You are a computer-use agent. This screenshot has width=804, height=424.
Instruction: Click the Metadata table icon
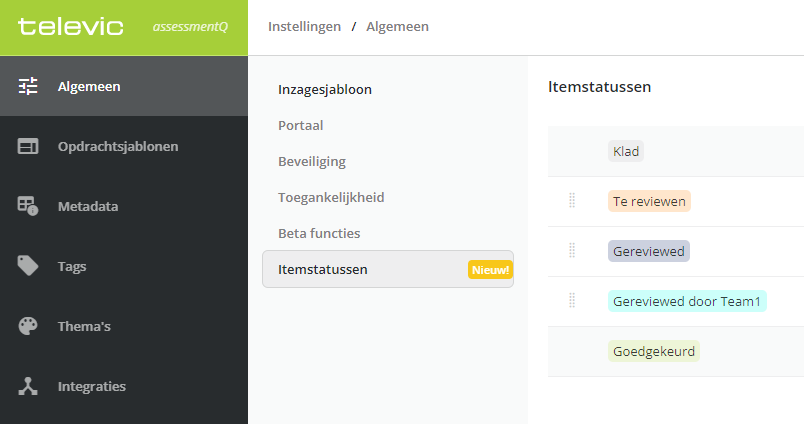28,206
